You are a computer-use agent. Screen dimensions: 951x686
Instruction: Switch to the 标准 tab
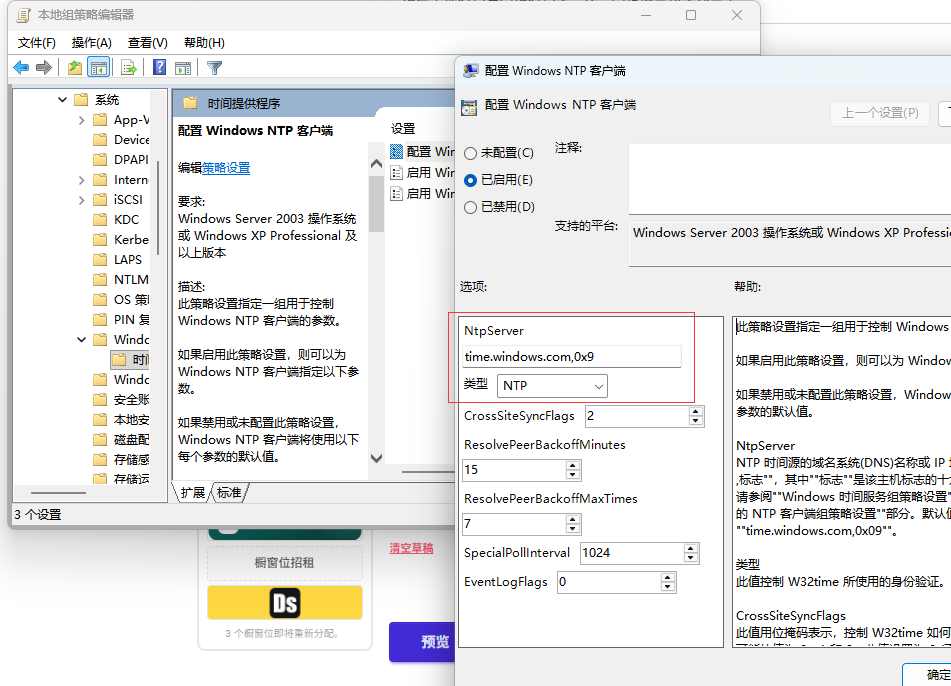(x=229, y=493)
